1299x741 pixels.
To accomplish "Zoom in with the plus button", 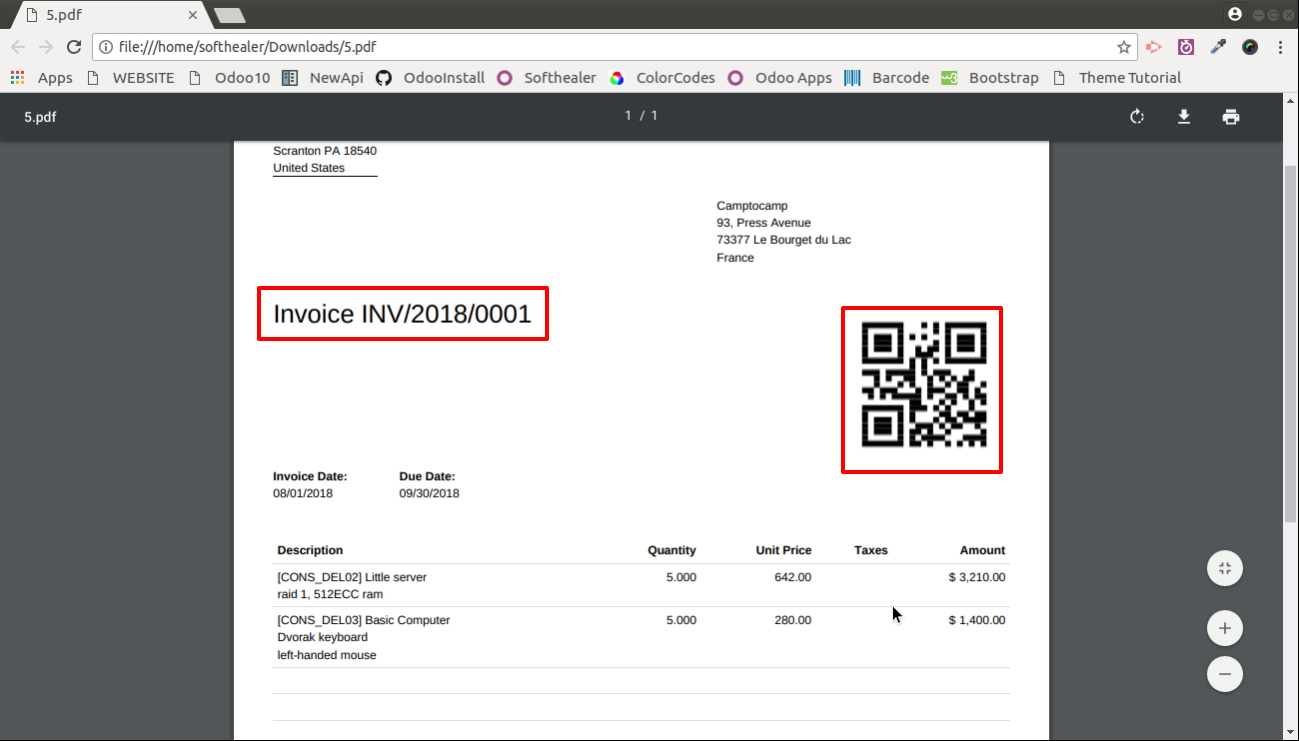I will pos(1225,629).
